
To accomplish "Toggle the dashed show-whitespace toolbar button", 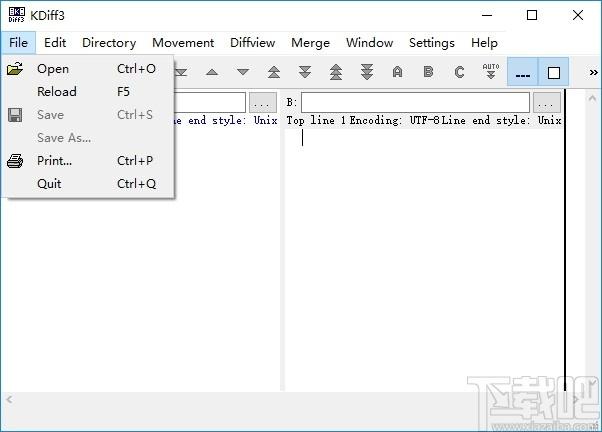I will point(523,72).
